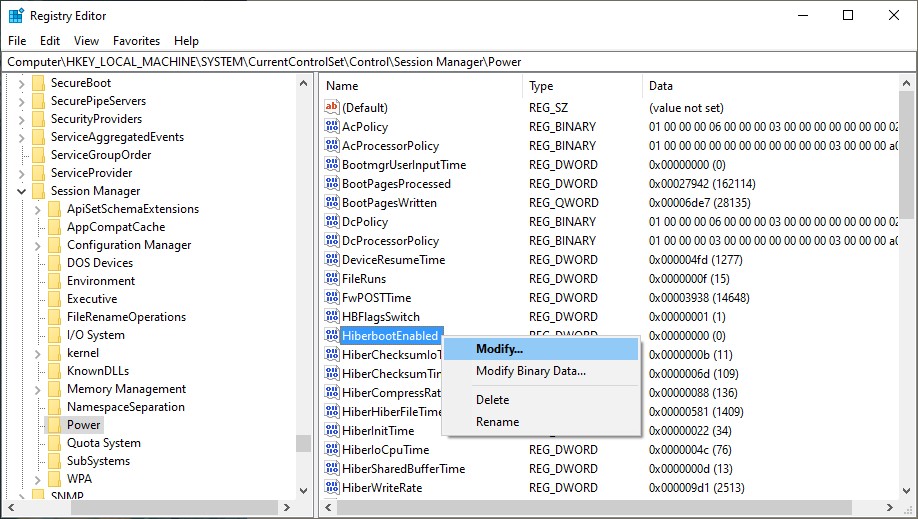Image resolution: width=918 pixels, height=519 pixels.
Task: Click the tree pane scroll-up arrow
Action: click(x=303, y=83)
